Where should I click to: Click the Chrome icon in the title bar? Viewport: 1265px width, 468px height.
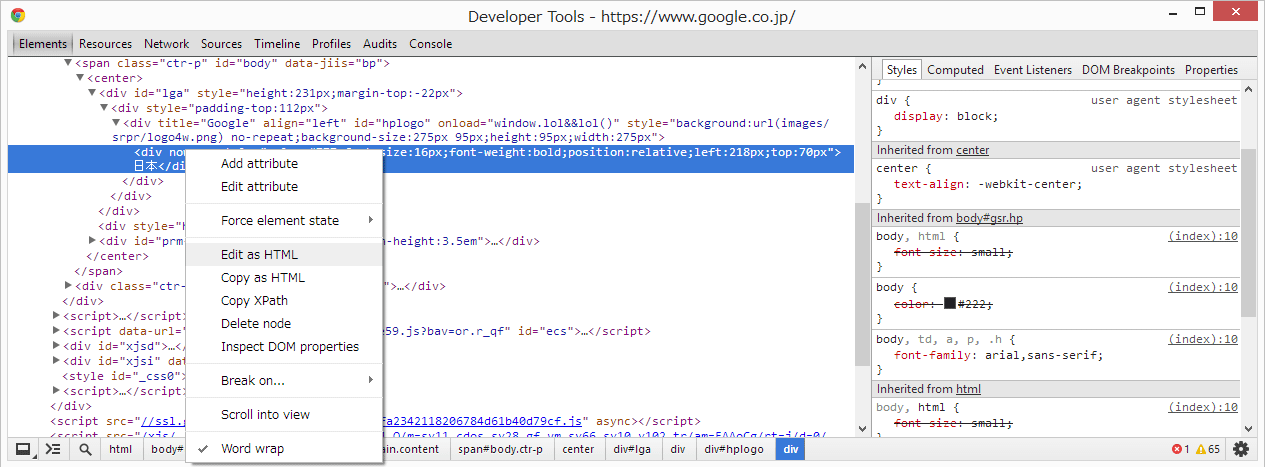(x=18, y=16)
